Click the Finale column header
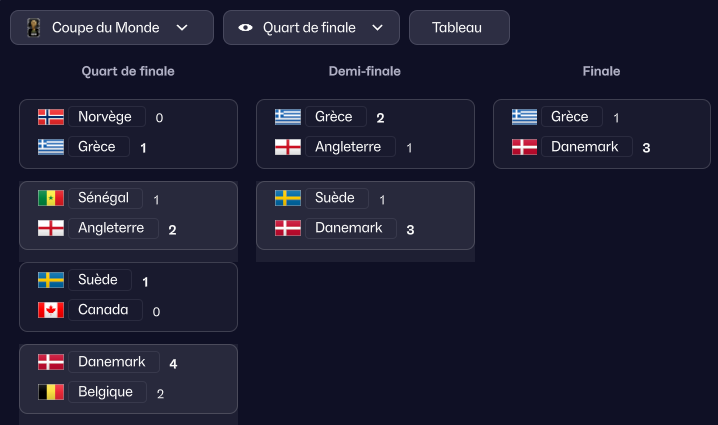This screenshot has width=718, height=425. click(x=601, y=72)
